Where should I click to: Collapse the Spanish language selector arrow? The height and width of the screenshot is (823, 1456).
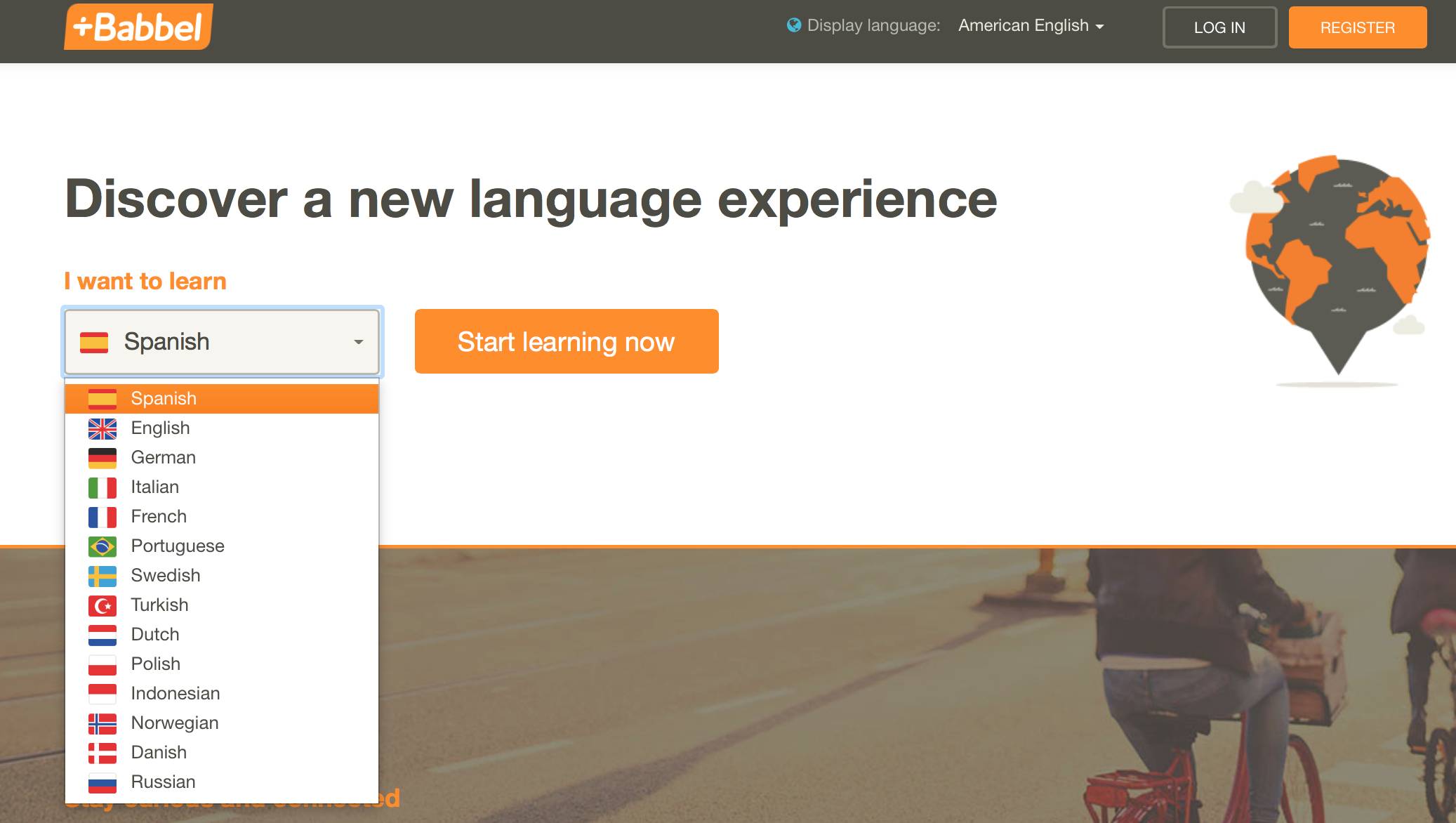358,342
